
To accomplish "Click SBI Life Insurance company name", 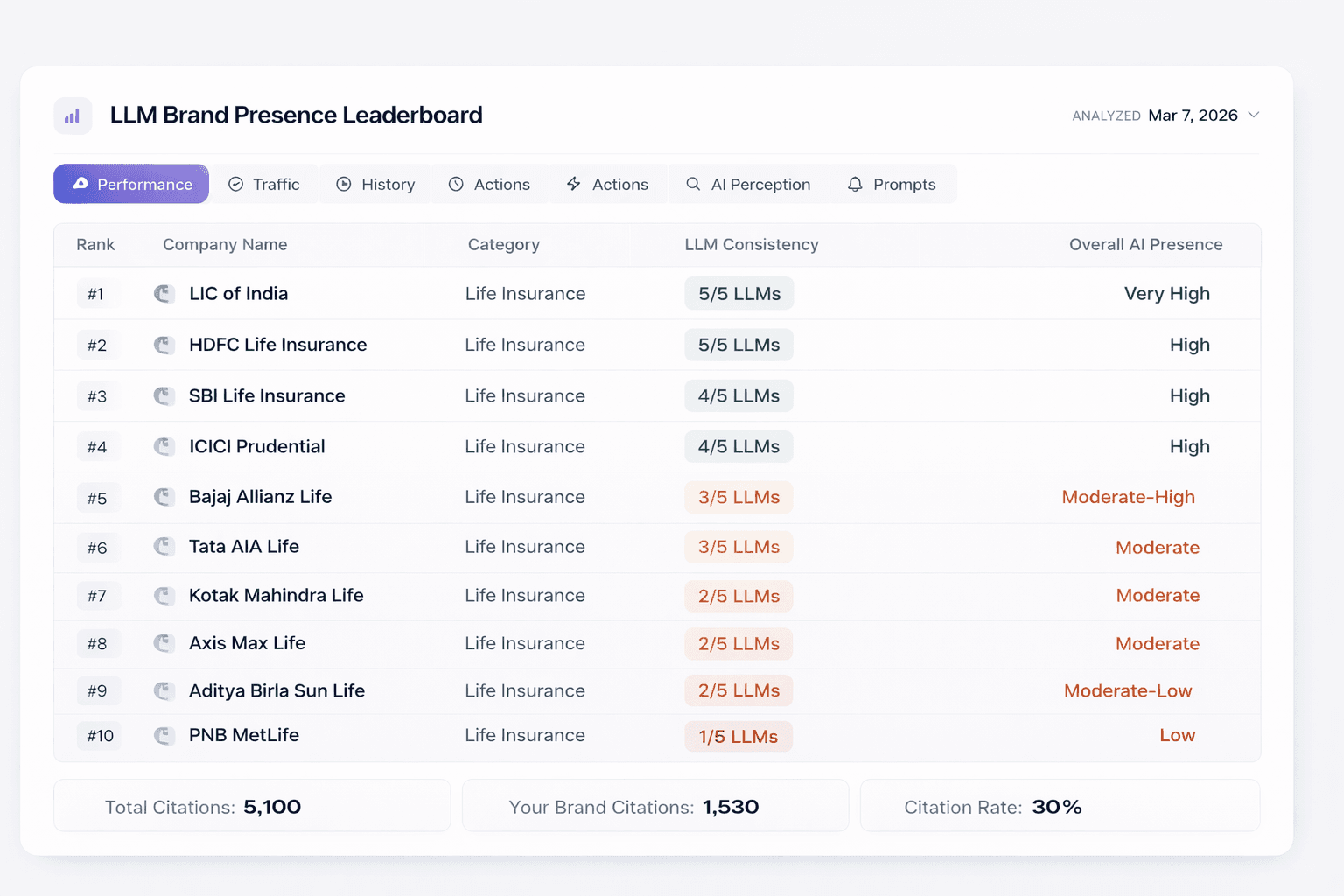I will [267, 395].
